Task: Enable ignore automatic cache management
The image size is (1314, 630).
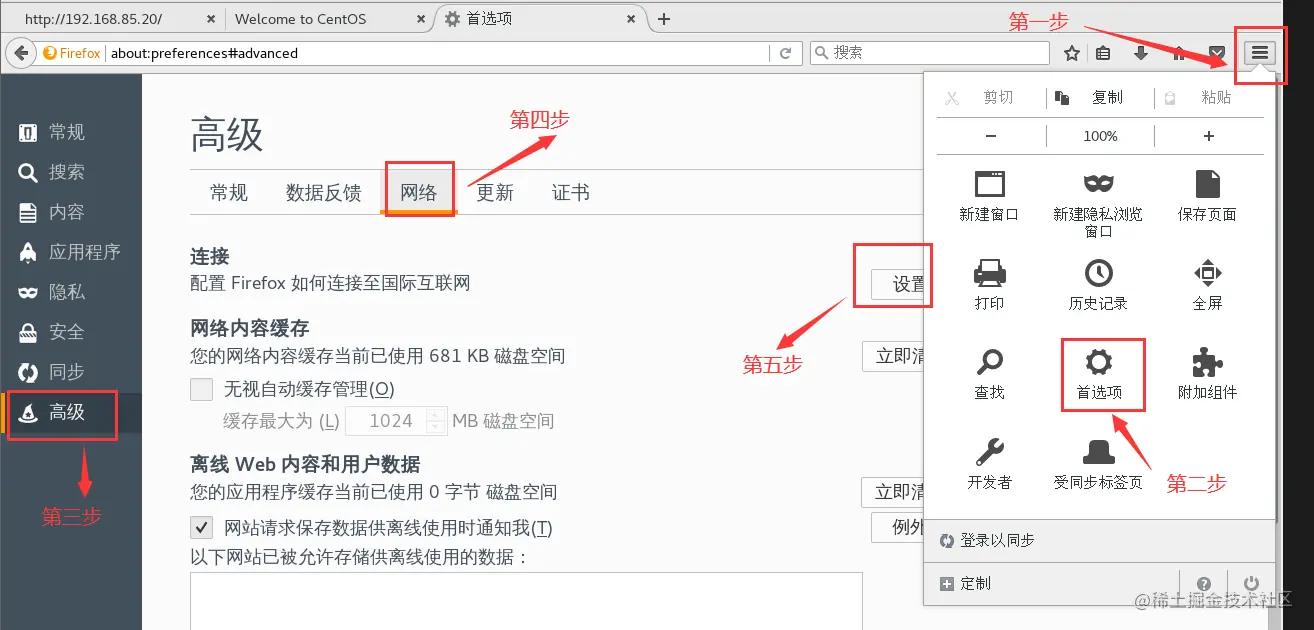Action: (201, 389)
